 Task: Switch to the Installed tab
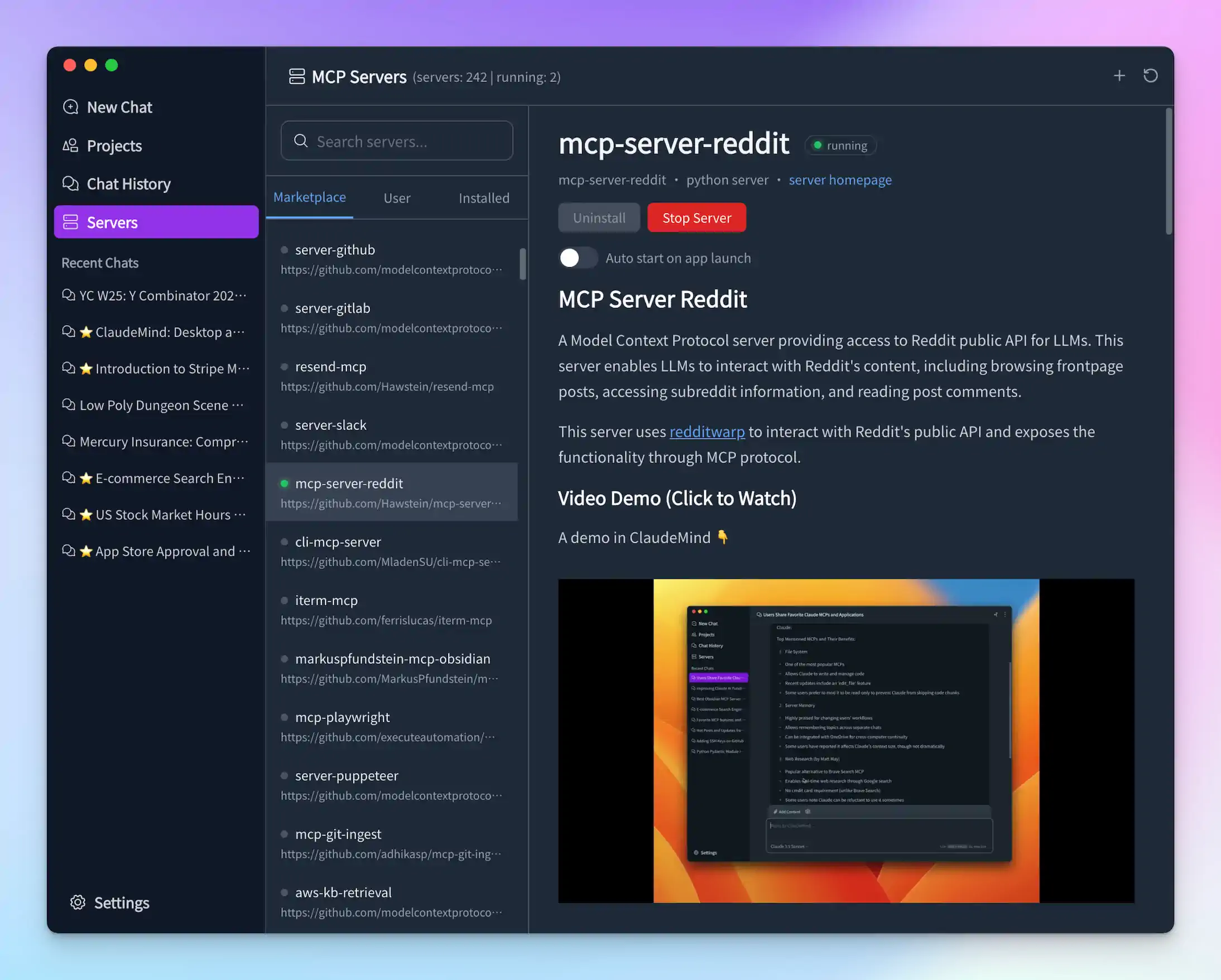pos(484,197)
